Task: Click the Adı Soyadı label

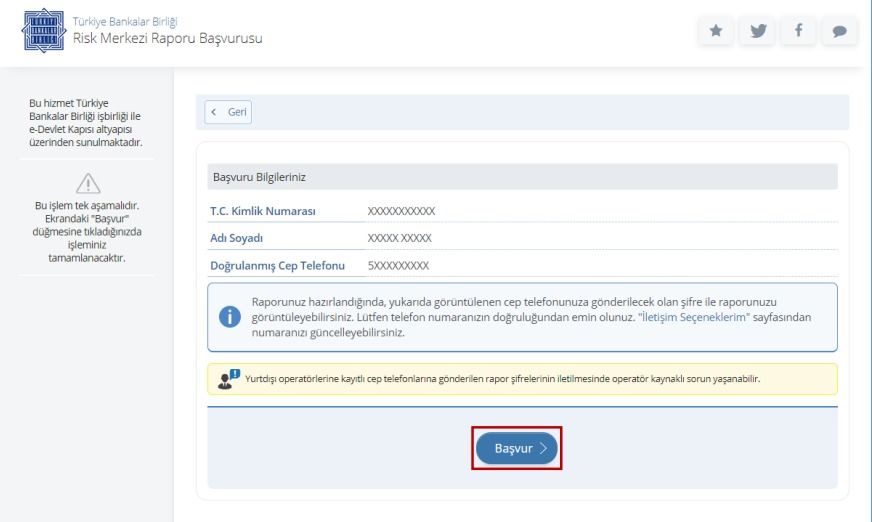Action: coord(236,238)
